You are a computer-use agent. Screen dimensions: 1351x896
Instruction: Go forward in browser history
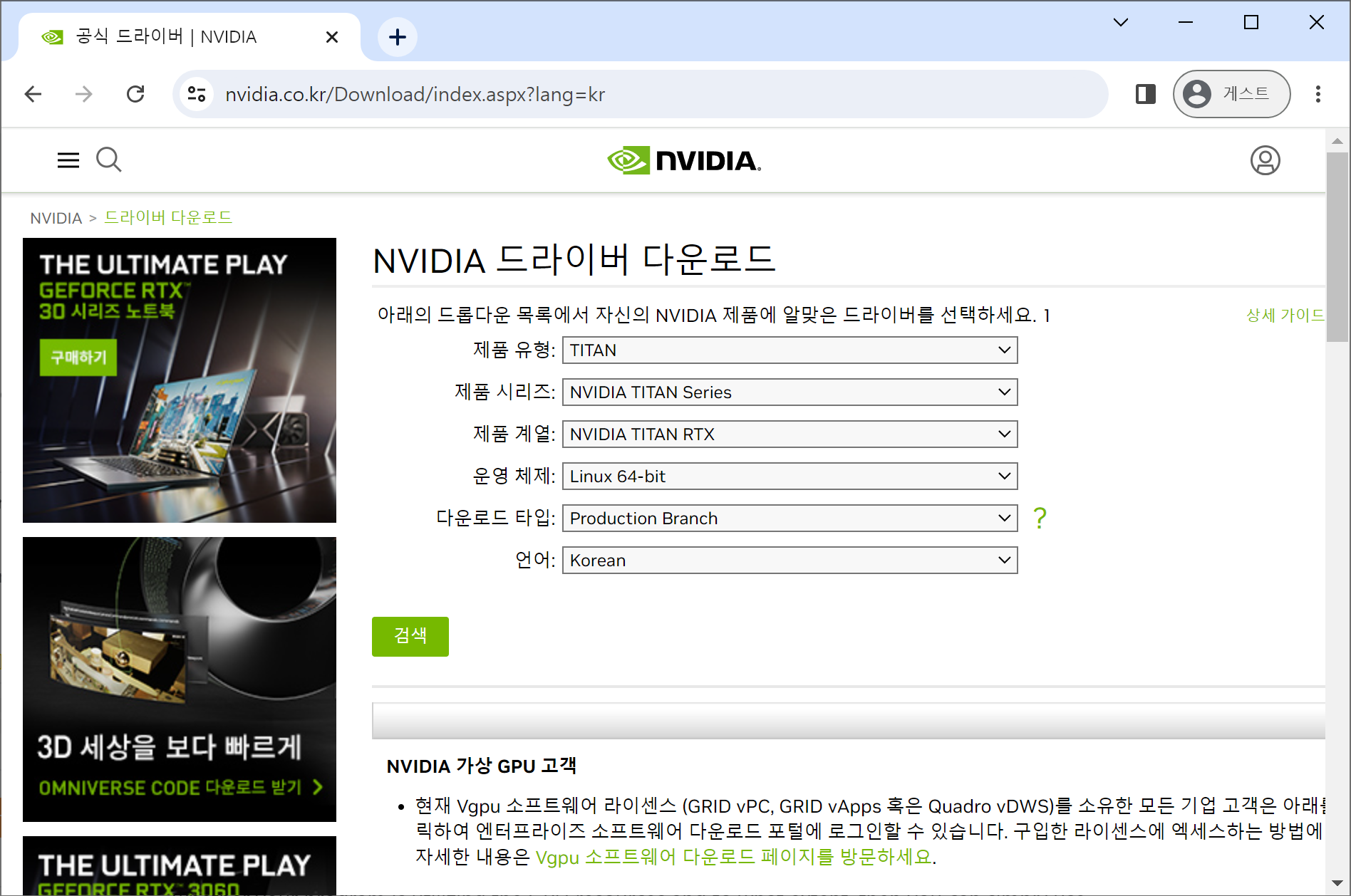84,94
